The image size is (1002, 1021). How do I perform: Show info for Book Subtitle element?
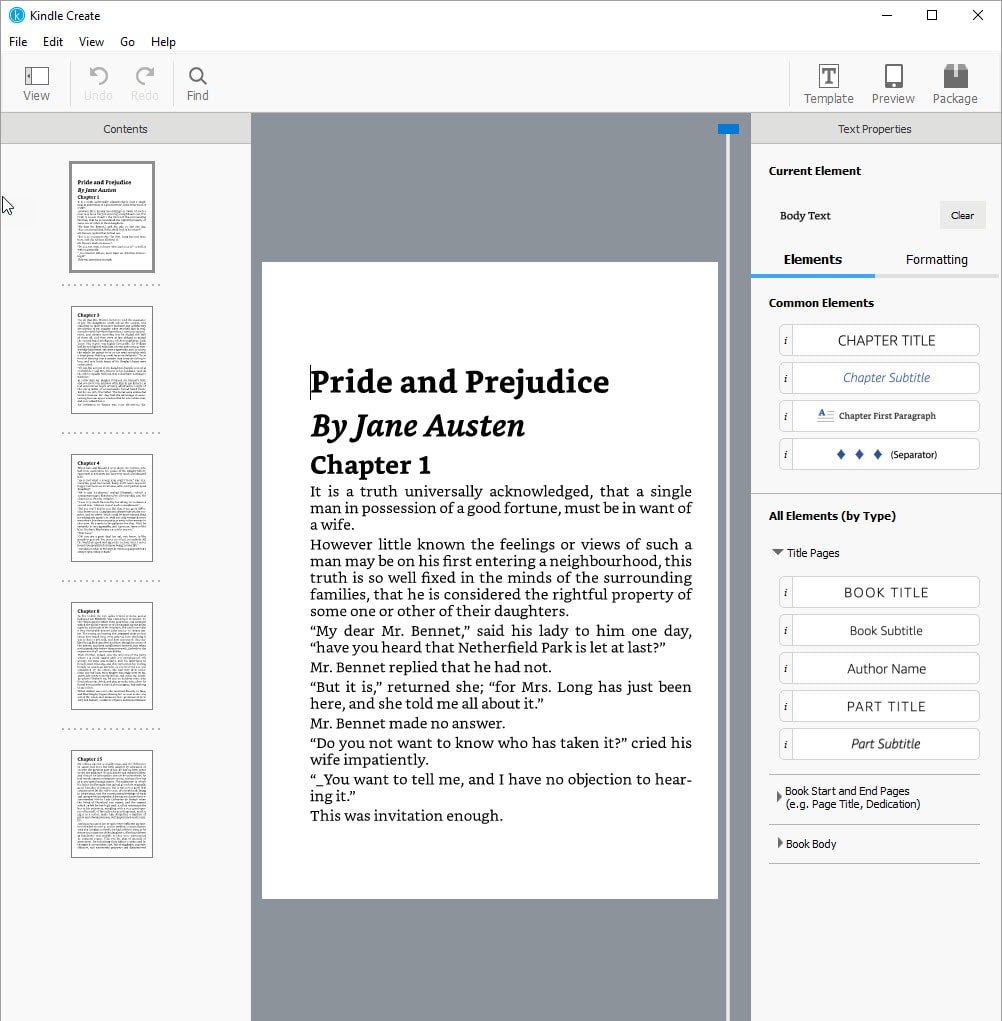(x=786, y=630)
